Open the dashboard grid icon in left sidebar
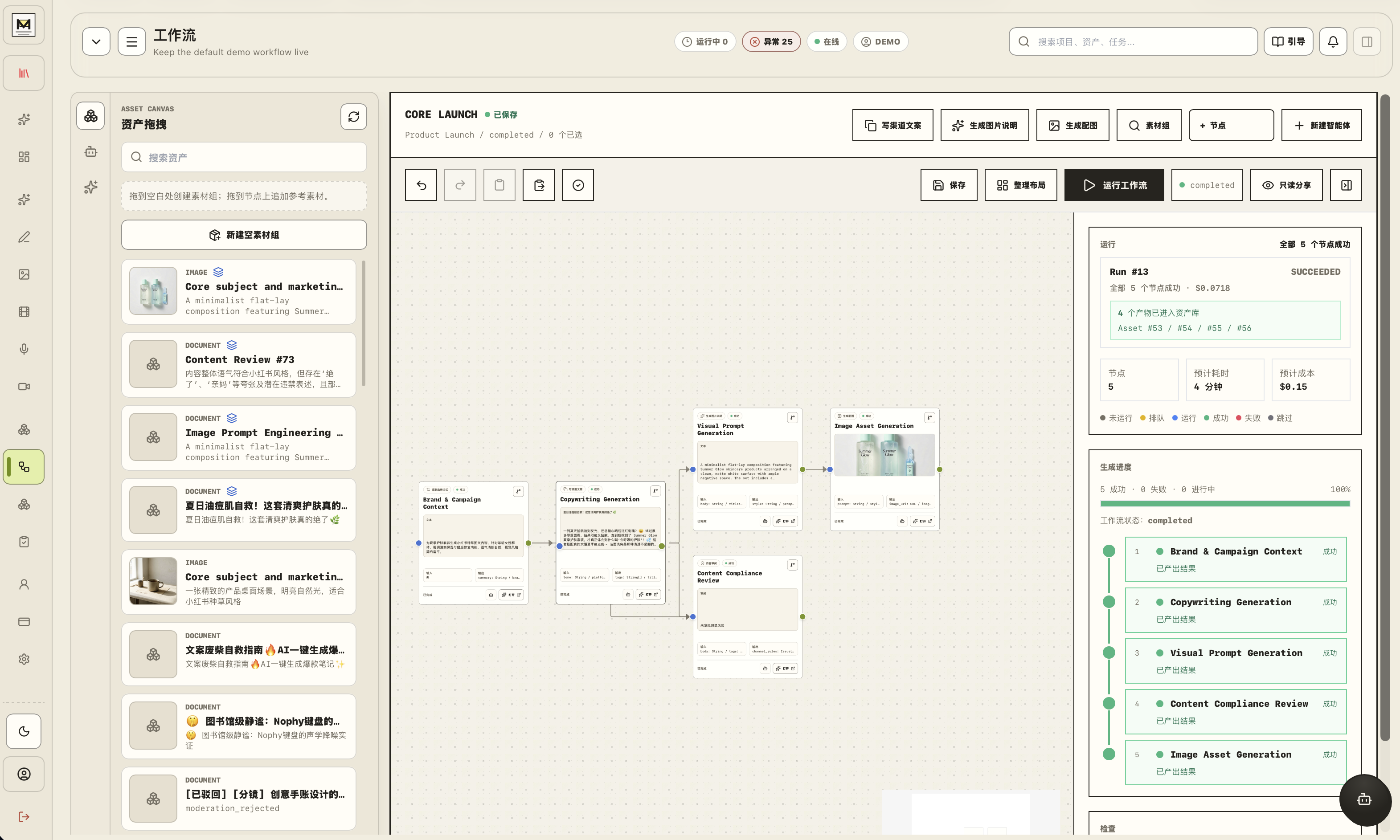Screen dimensions: 1400x840 pyautogui.click(x=24, y=157)
